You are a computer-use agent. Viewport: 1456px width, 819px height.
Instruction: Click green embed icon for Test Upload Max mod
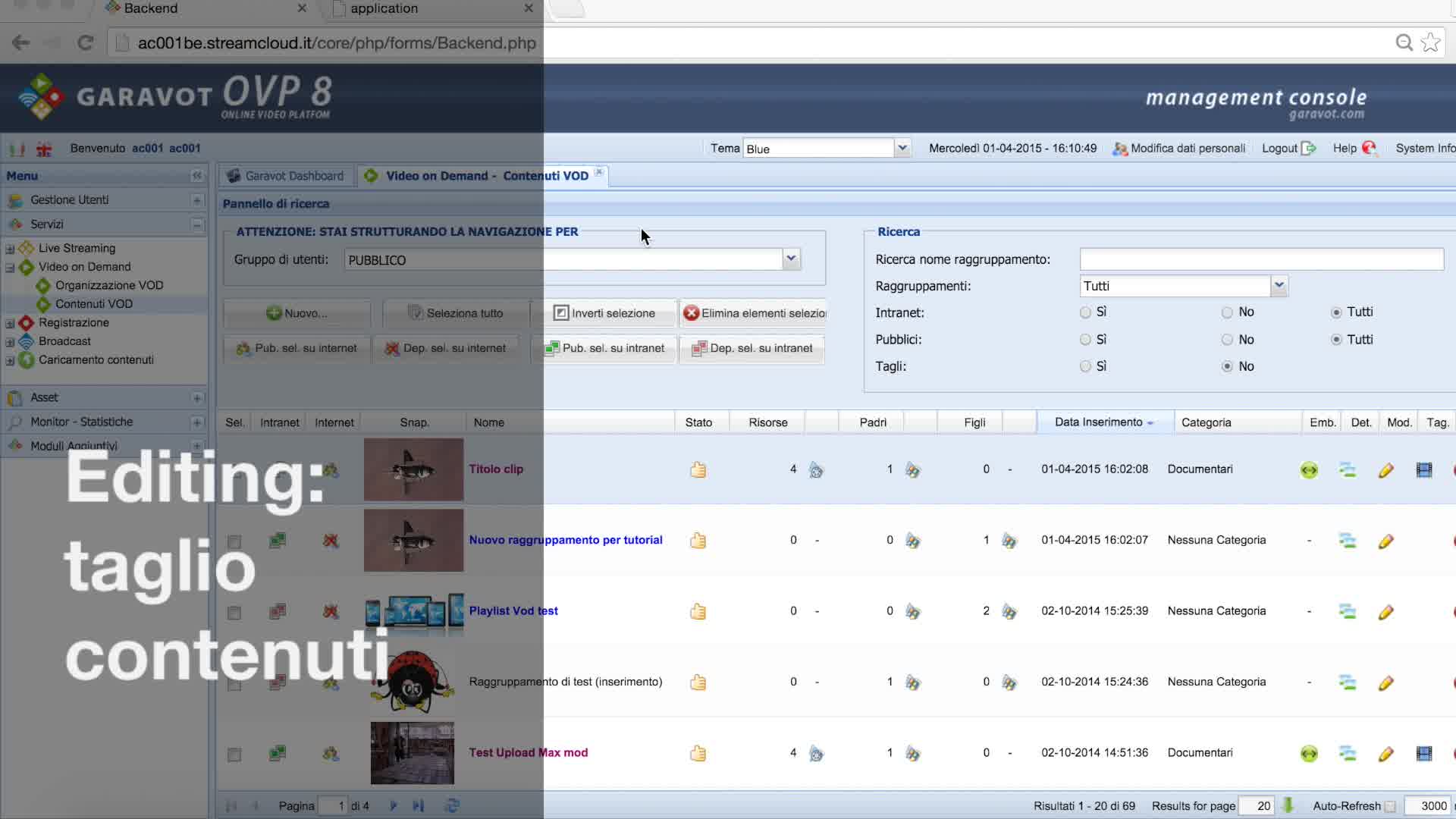(1309, 754)
